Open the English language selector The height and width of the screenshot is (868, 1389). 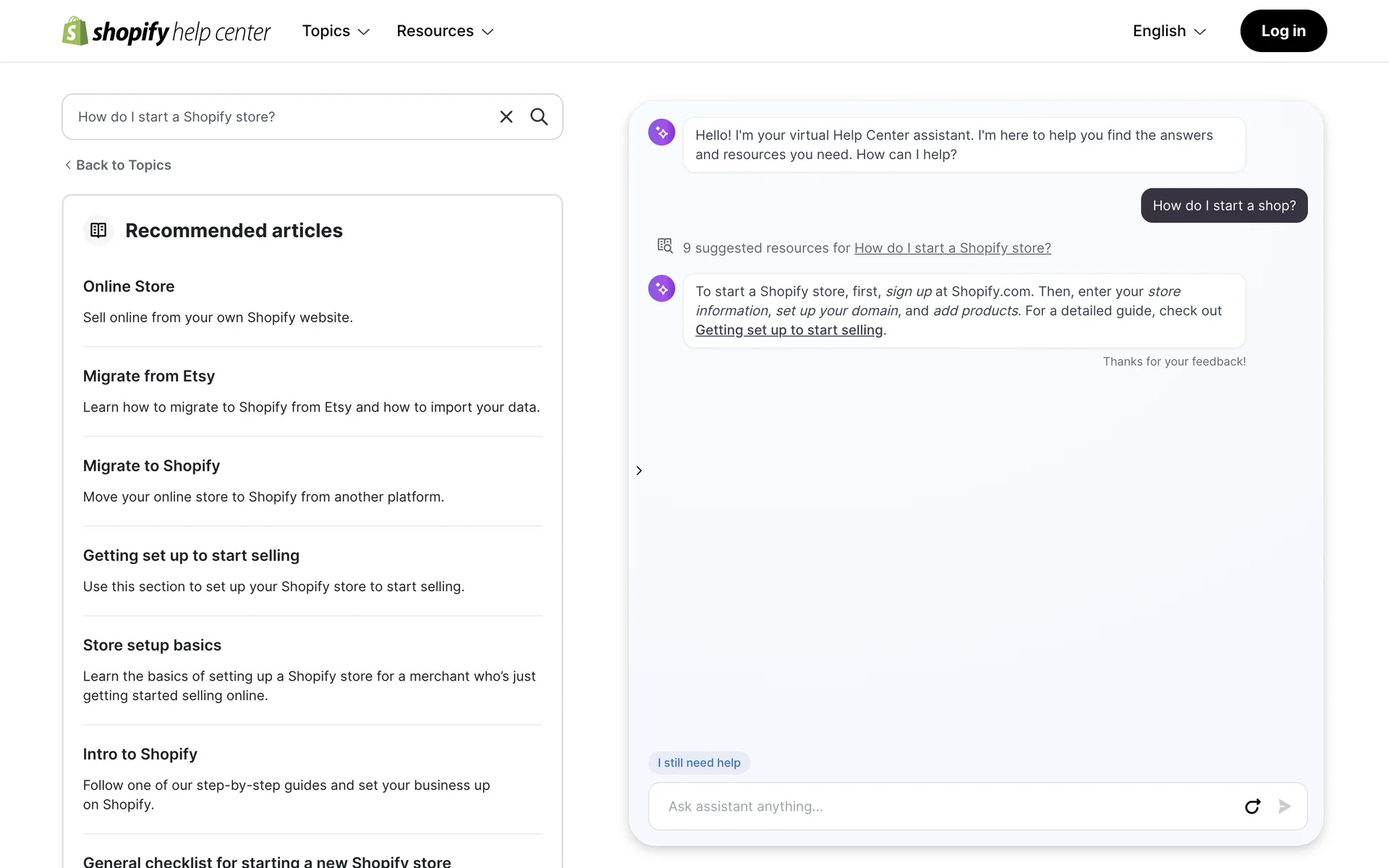point(1169,31)
